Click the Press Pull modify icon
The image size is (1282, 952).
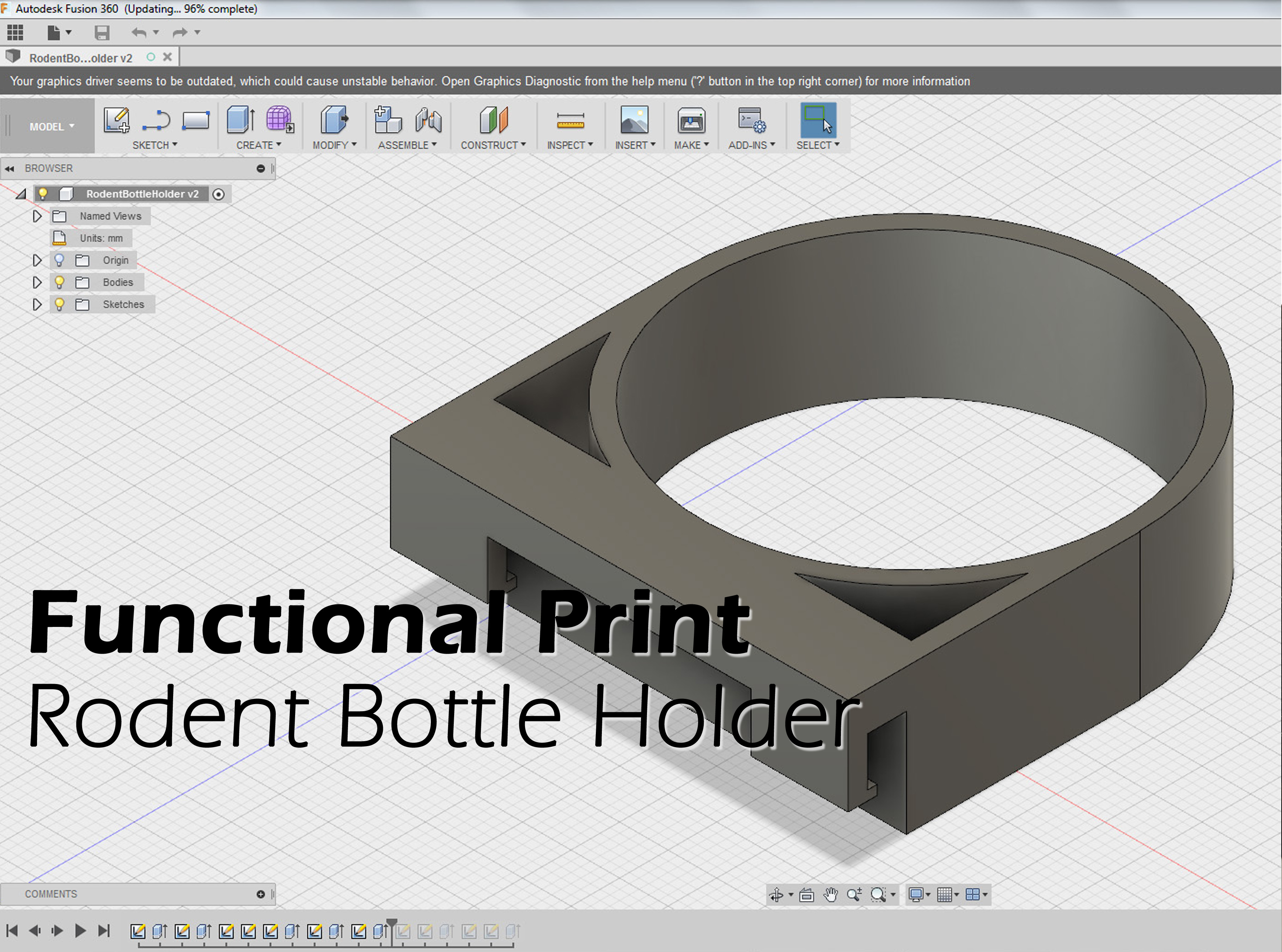pos(334,119)
